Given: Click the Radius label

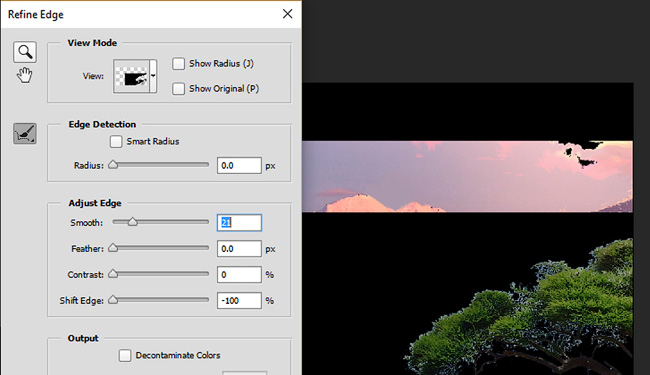Looking at the screenshot, I should tap(89, 166).
